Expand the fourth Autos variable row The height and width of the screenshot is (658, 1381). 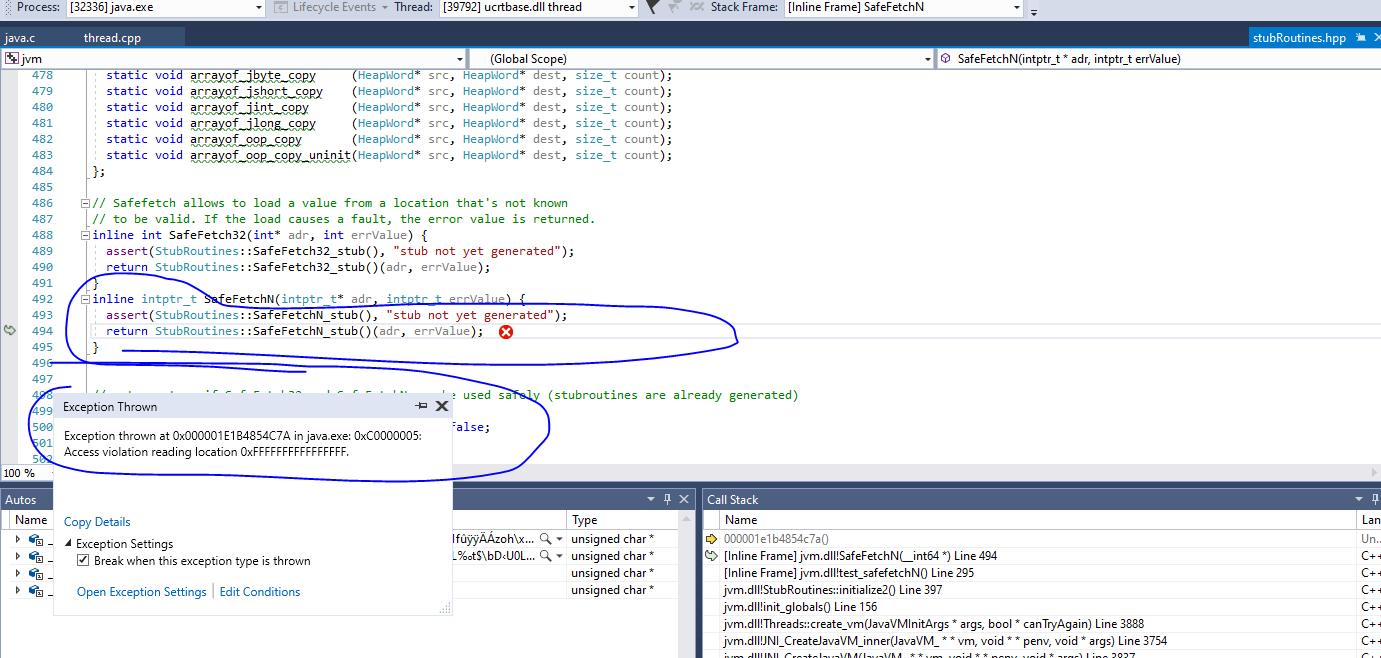[18, 590]
